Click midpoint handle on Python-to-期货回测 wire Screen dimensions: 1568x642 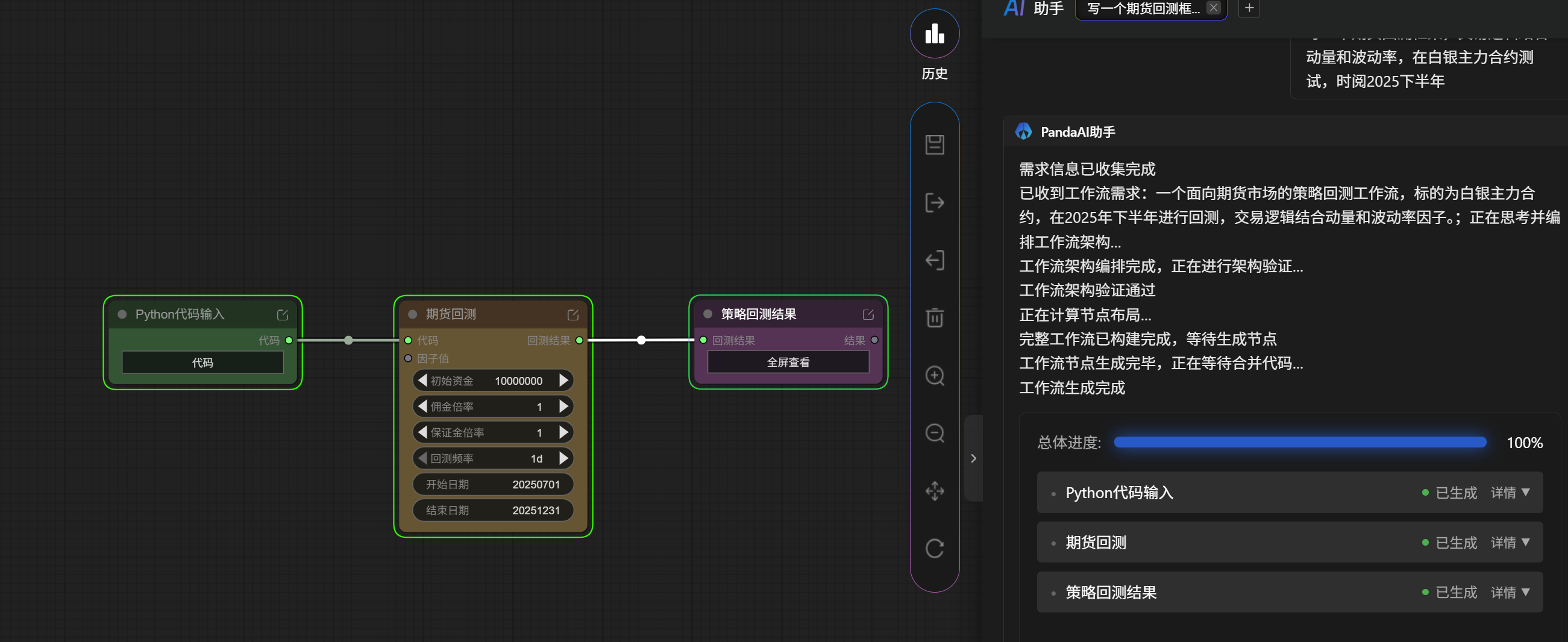348,340
